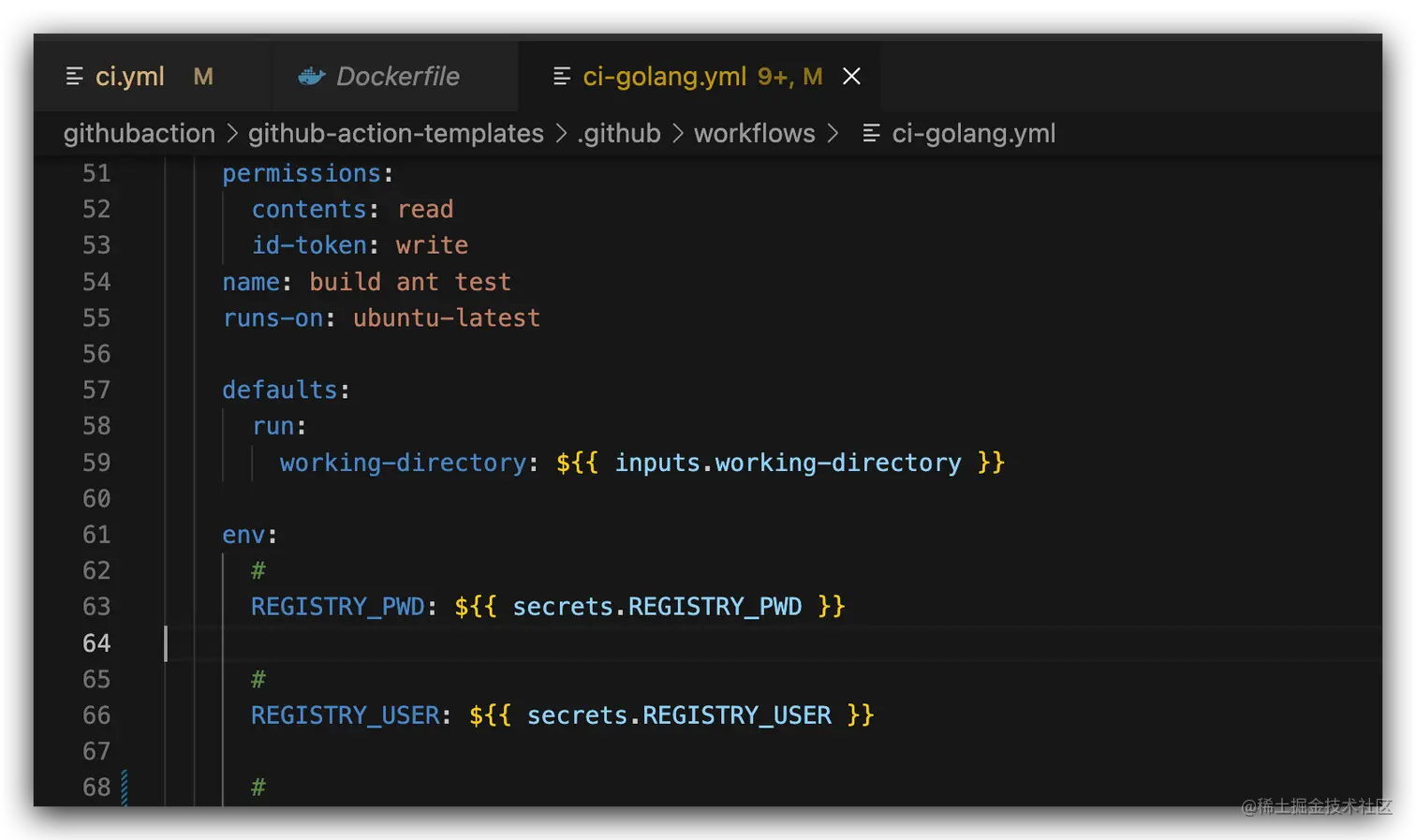Click the REGISTRY_USER variable on line 66
Viewport: 1416px width, 840px height.
346,715
